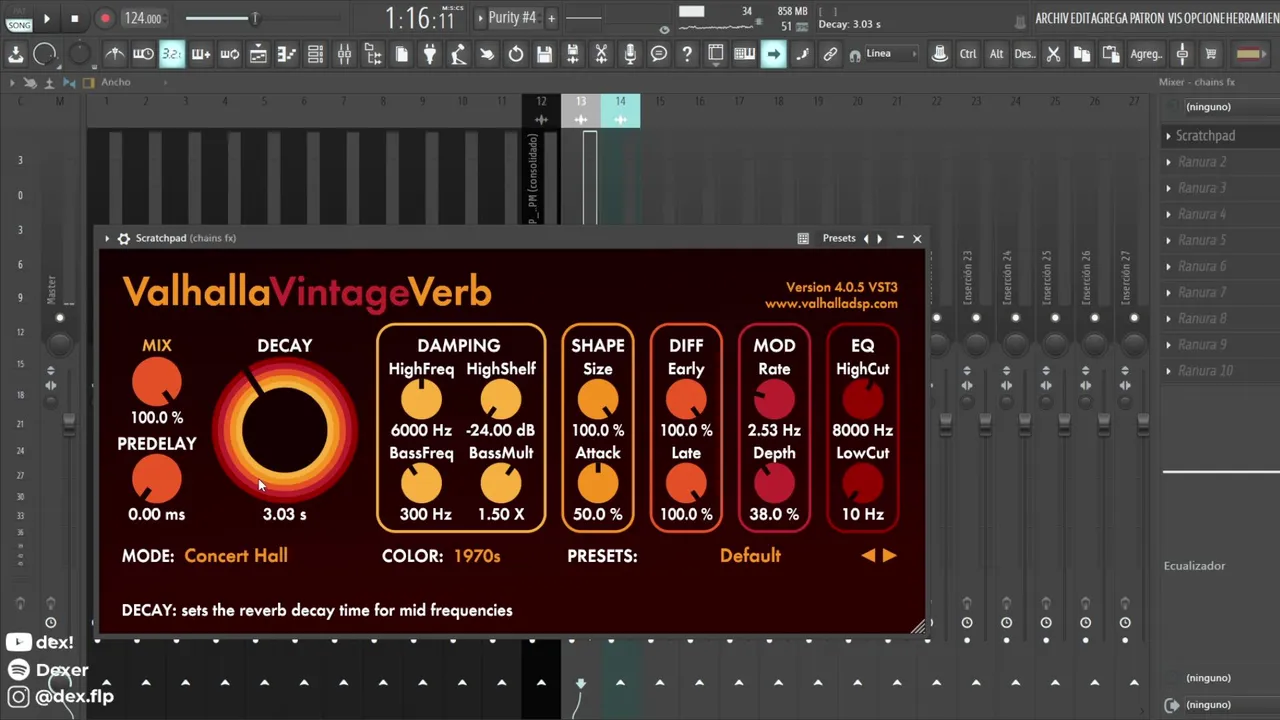This screenshot has height=720, width=1280.
Task: Click the 124.000 tempo field
Action: 143,18
